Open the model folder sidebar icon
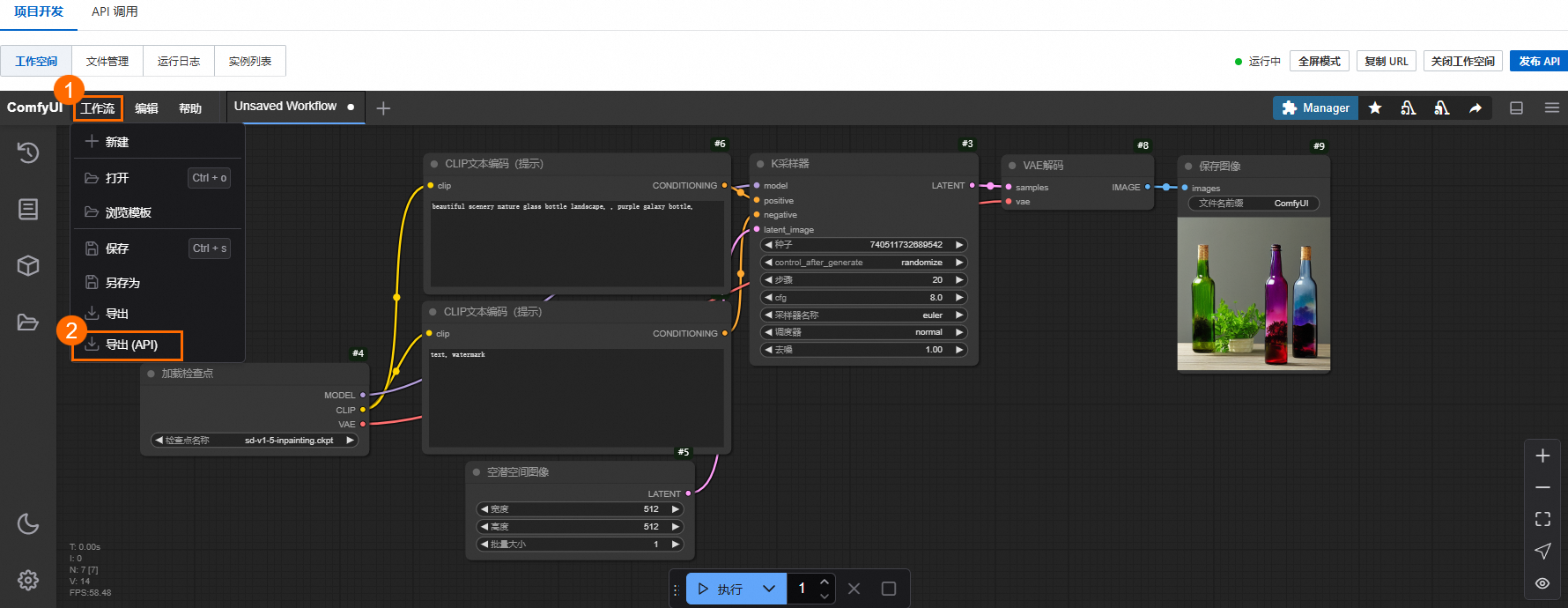Viewport: 1568px width, 608px height. click(x=28, y=322)
